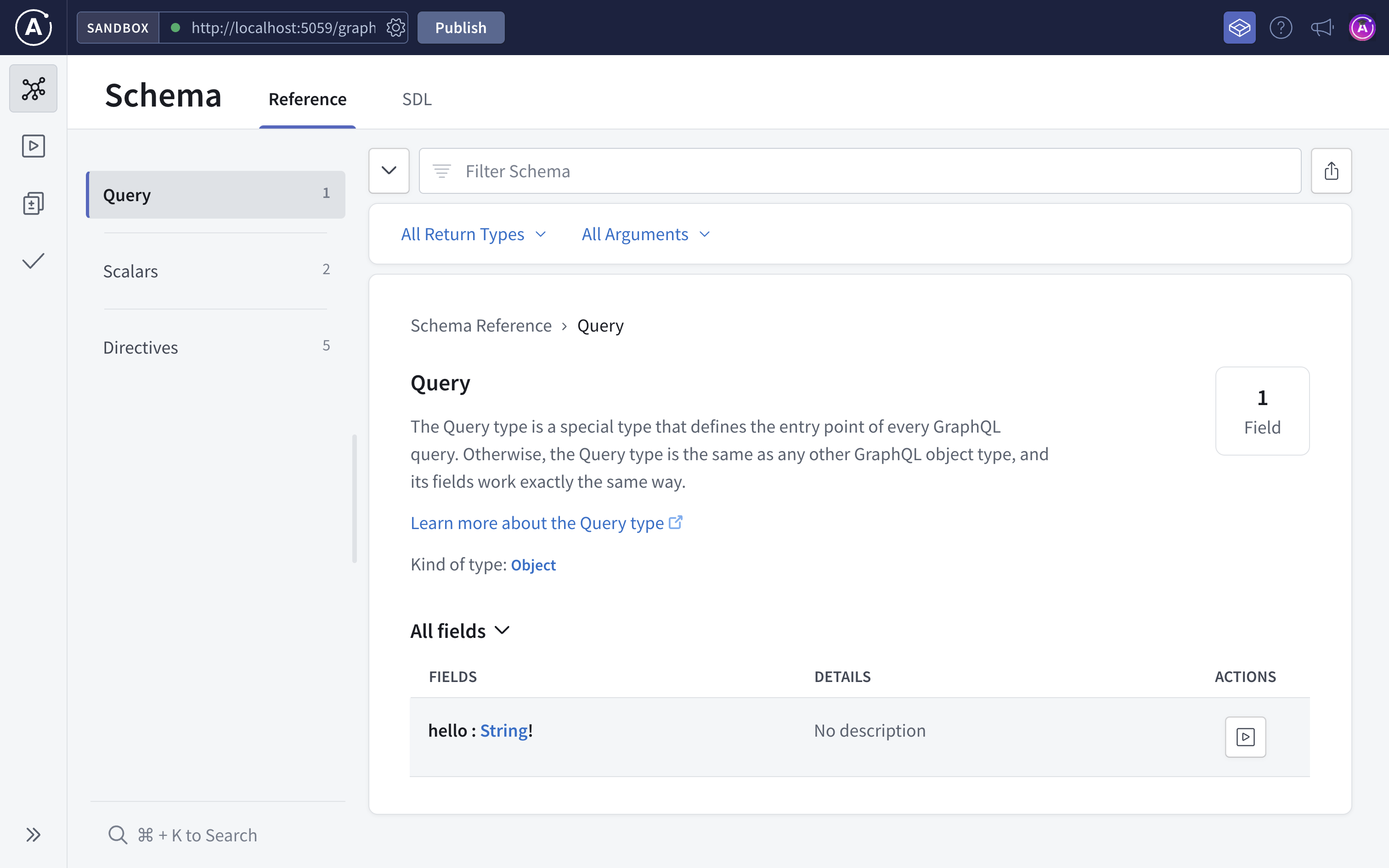Switch to the SDL tab
The image size is (1389, 868).
pos(416,99)
